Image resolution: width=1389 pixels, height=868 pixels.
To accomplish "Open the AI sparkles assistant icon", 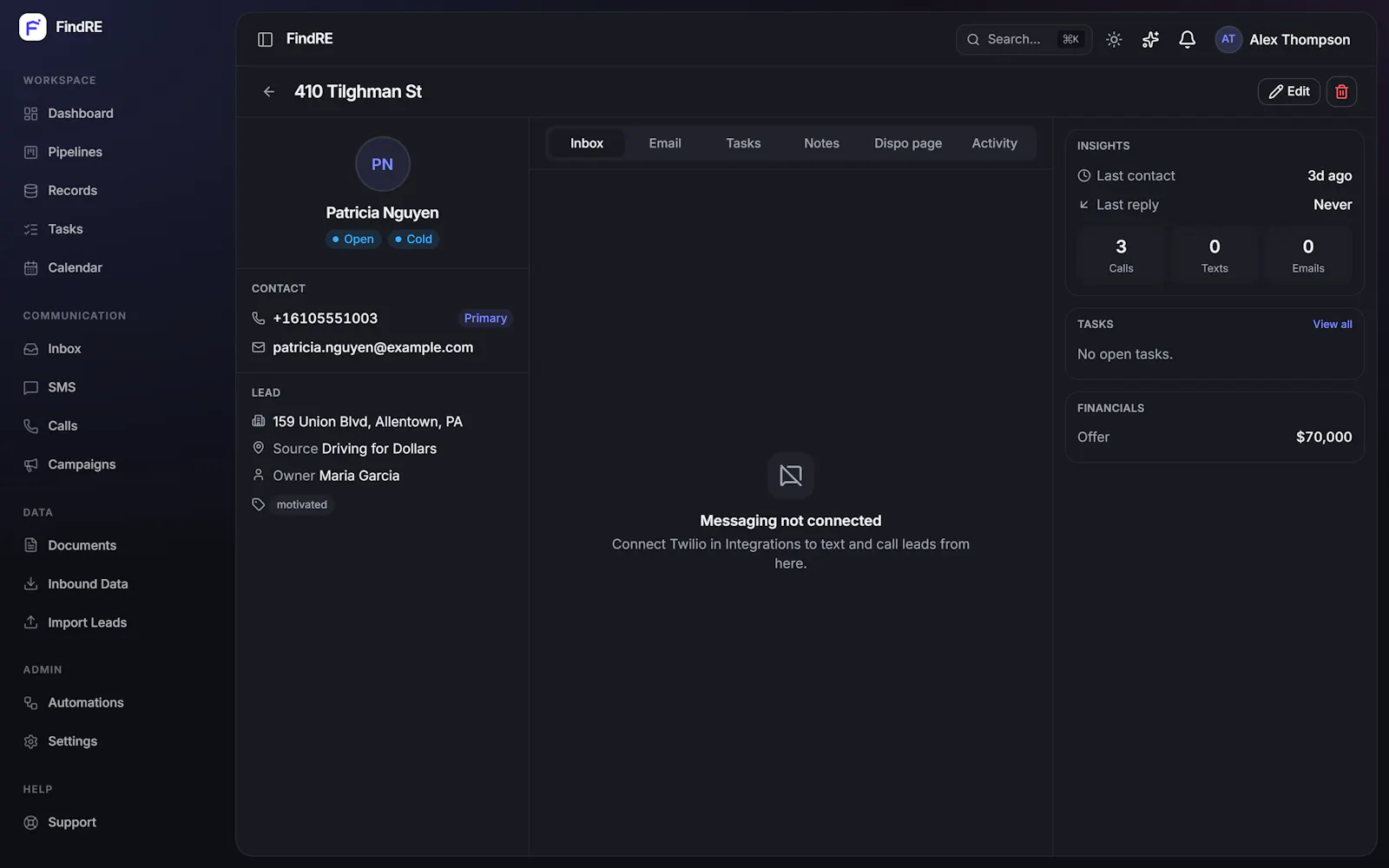I will [x=1150, y=39].
